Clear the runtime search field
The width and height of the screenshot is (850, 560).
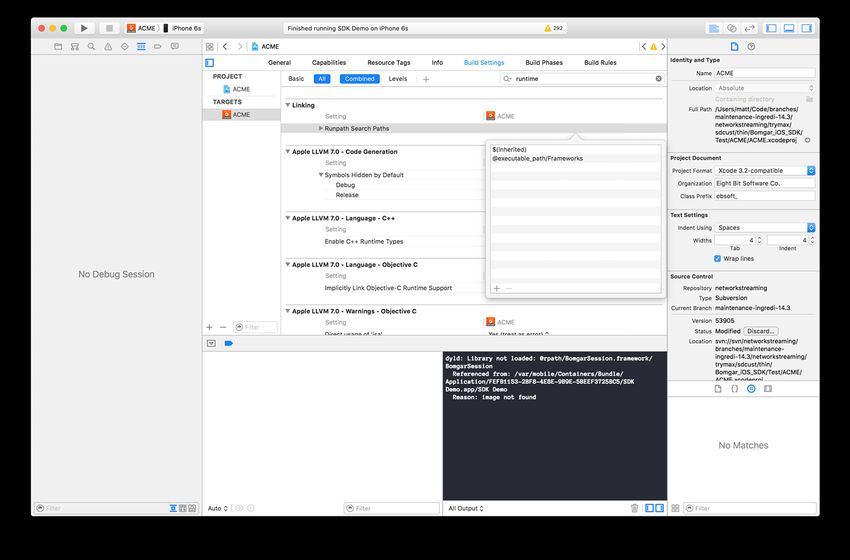[659, 79]
